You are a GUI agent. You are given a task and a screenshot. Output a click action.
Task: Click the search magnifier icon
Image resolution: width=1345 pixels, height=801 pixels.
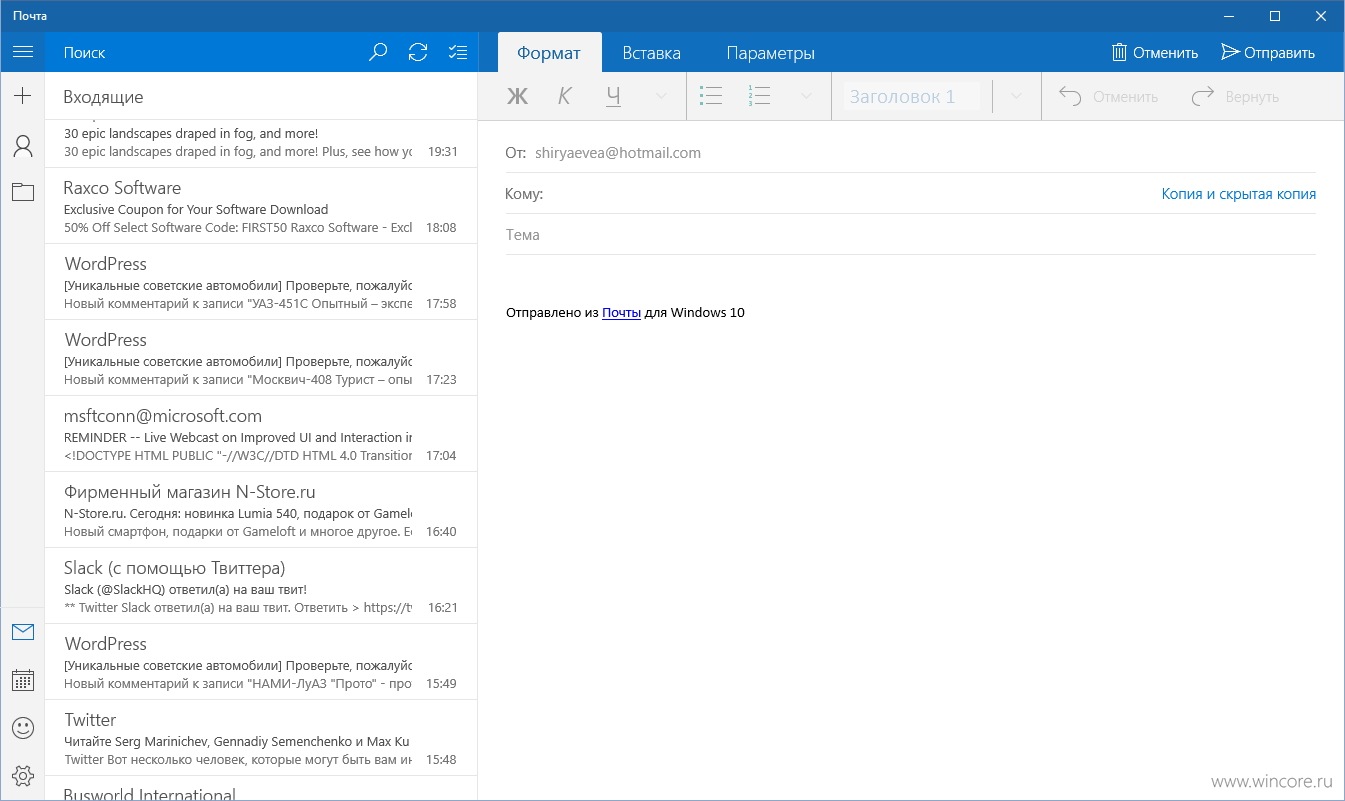[378, 52]
